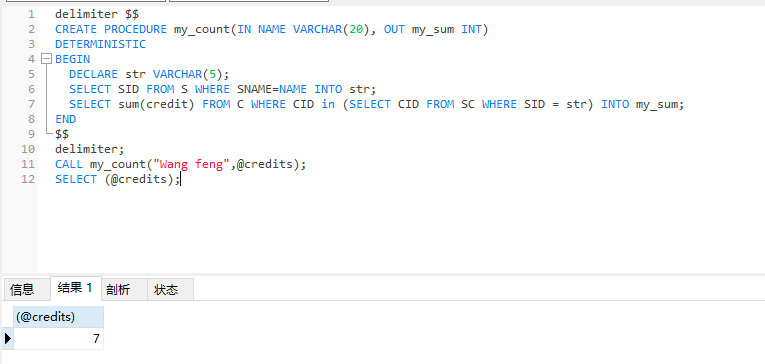Open the 剖析 tab

click(x=118, y=290)
